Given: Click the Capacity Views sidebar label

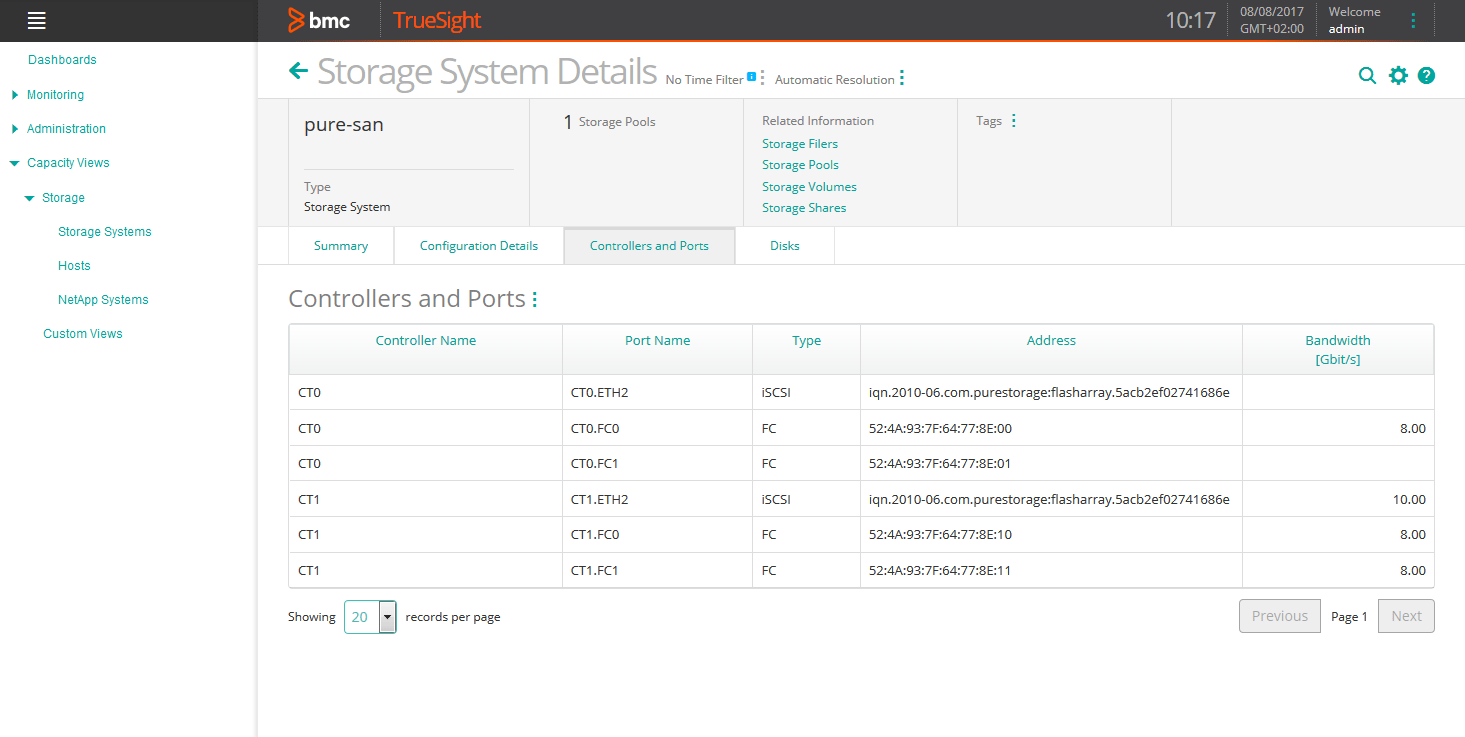Looking at the screenshot, I should point(68,163).
